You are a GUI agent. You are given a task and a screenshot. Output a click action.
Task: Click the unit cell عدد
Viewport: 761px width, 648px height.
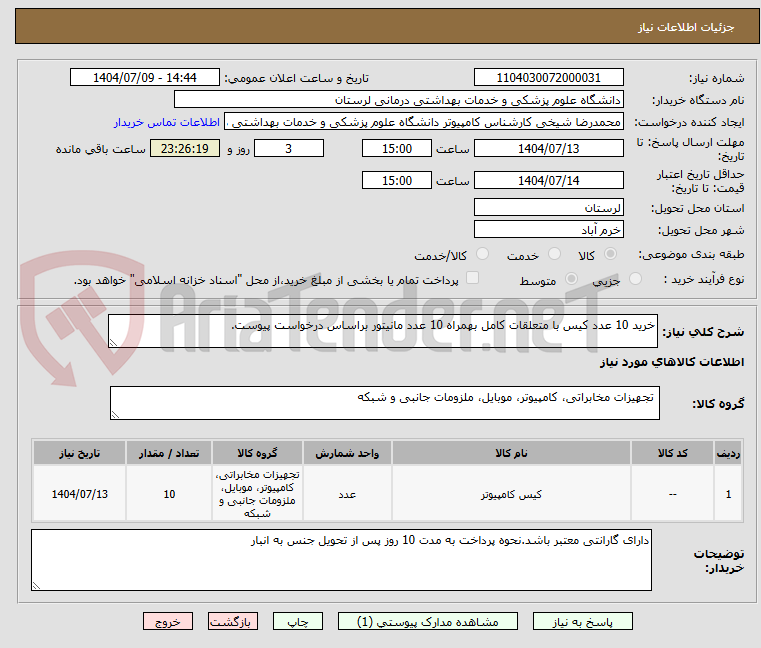(347, 494)
